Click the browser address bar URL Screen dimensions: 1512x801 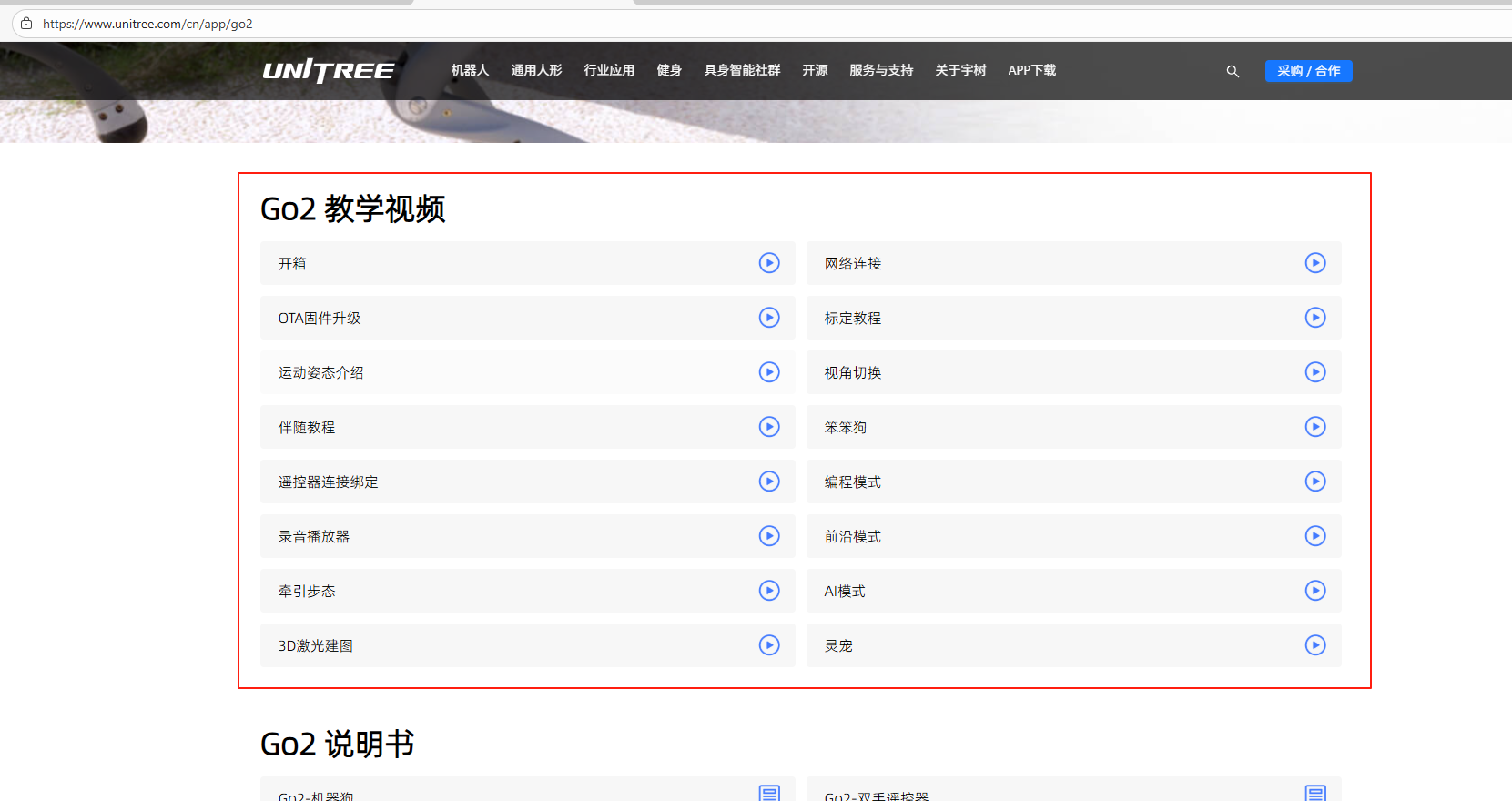click(x=147, y=24)
